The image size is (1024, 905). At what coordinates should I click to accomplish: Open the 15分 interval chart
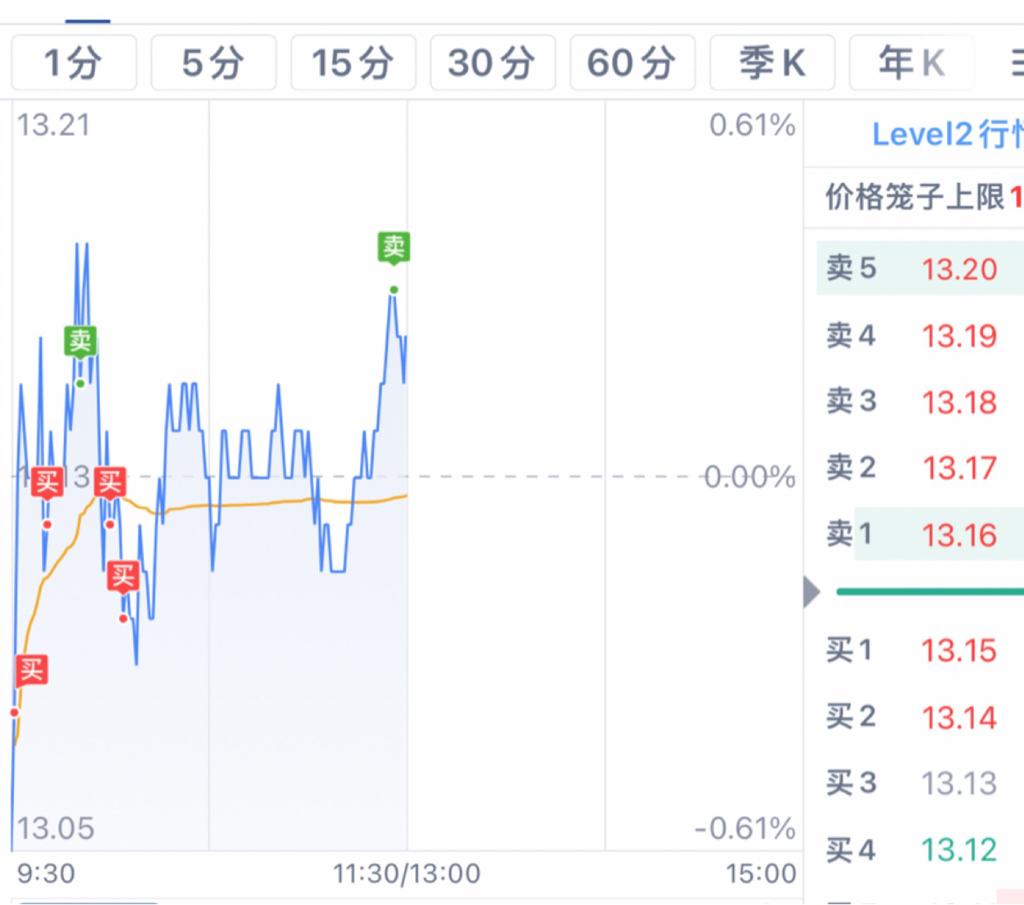(353, 63)
